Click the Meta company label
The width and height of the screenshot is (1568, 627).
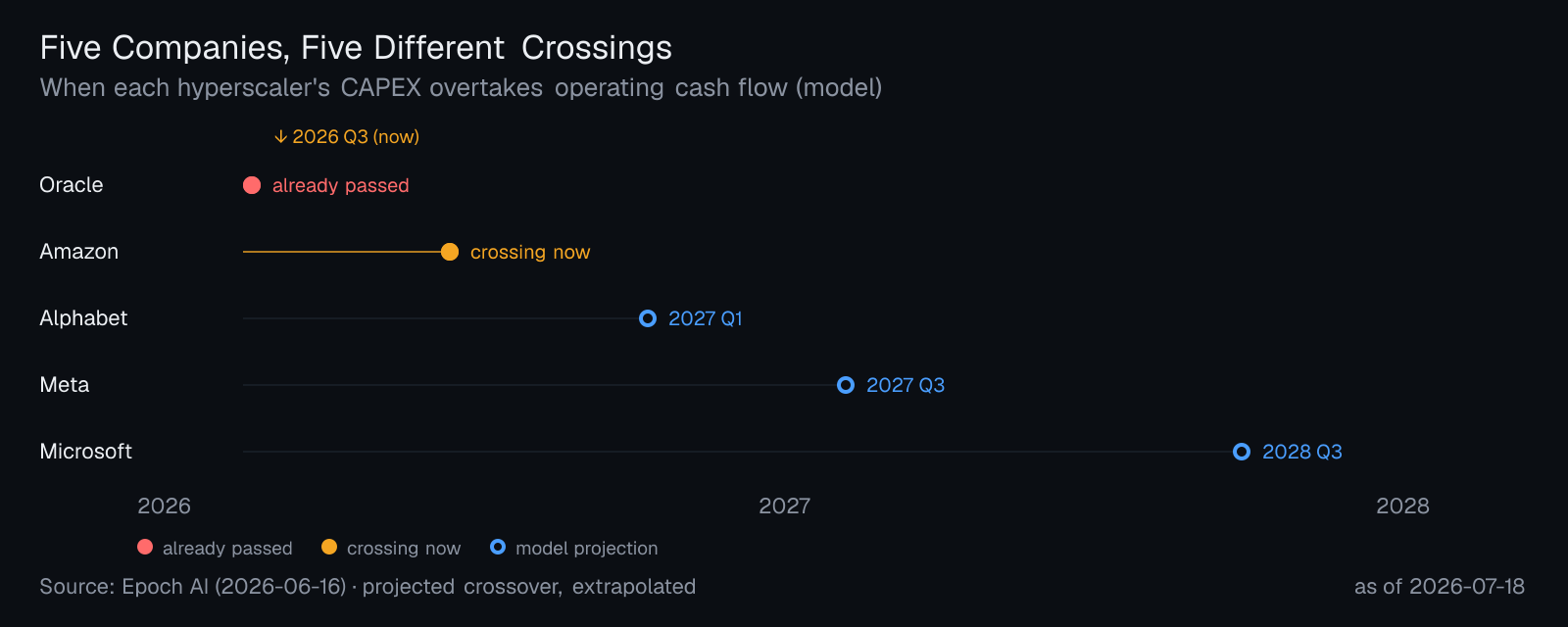[65, 385]
